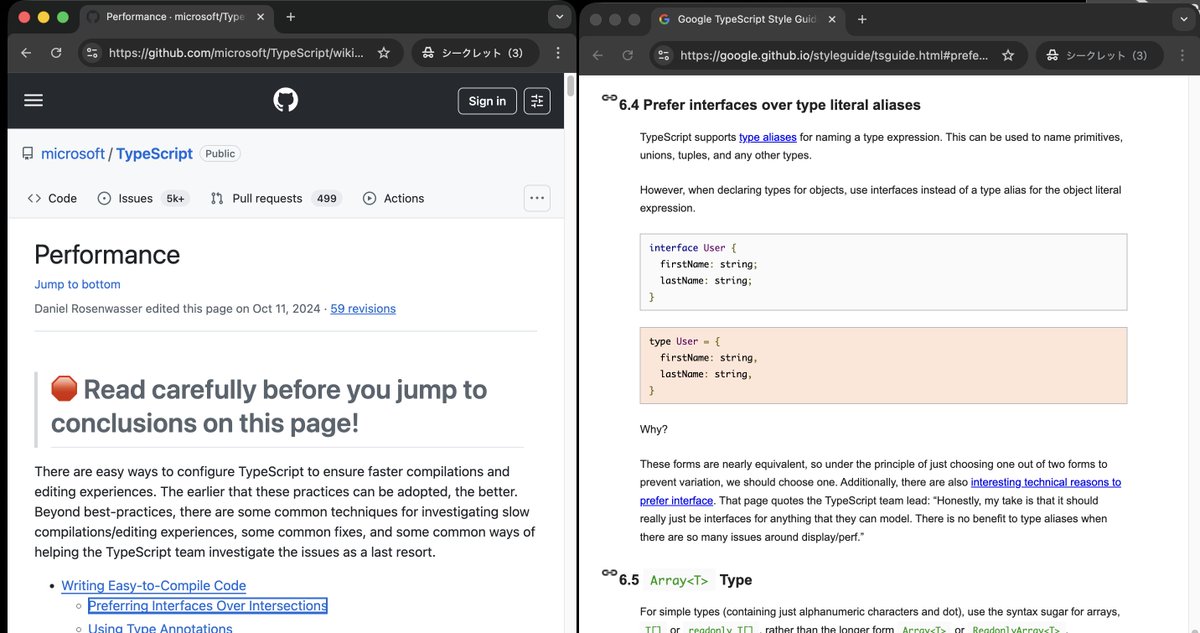
Task: Open the tab search dropdown in the style guide window
Action: [x=1184, y=19]
